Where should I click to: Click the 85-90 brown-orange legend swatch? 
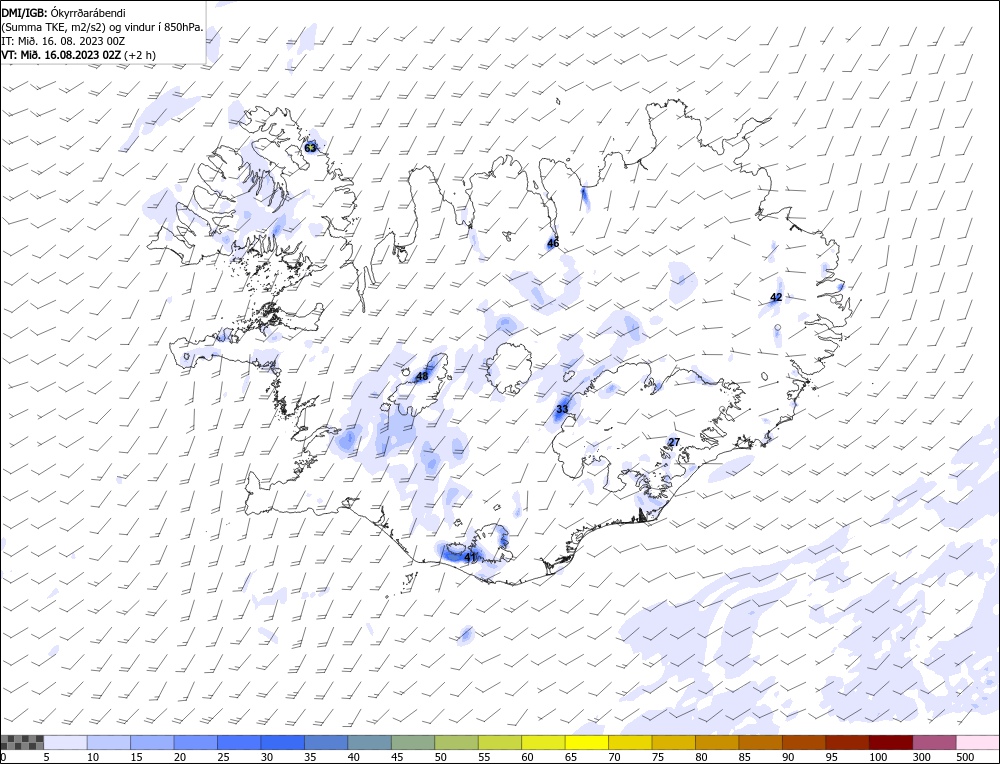760,742
